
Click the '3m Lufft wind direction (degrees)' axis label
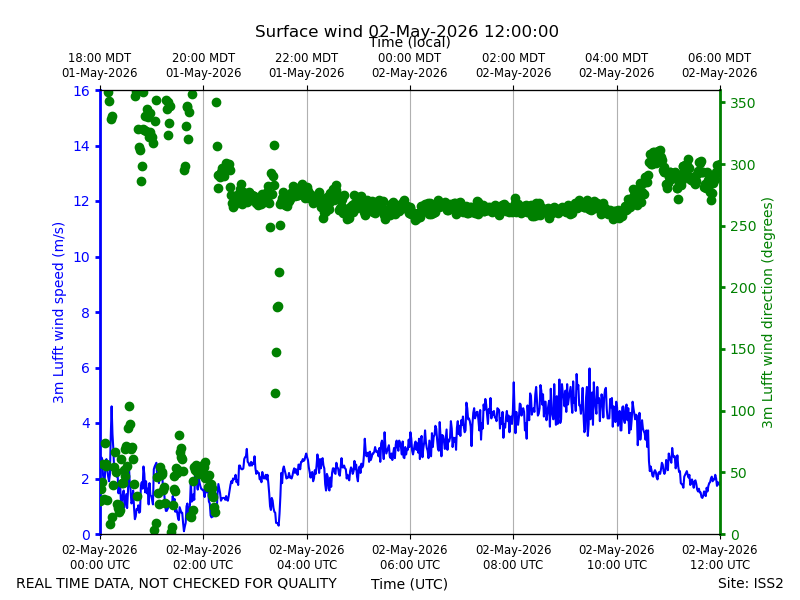[767, 313]
